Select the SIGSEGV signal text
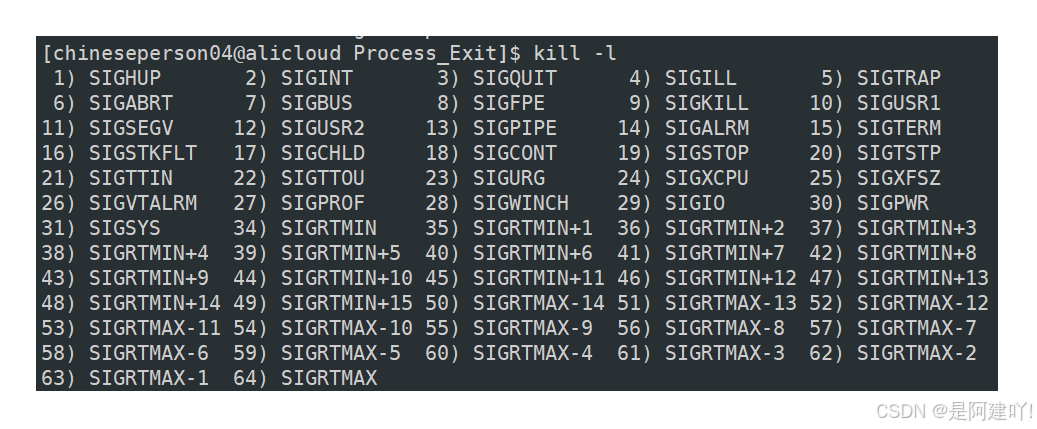This screenshot has width=1037, height=429. pyautogui.click(x=131, y=128)
